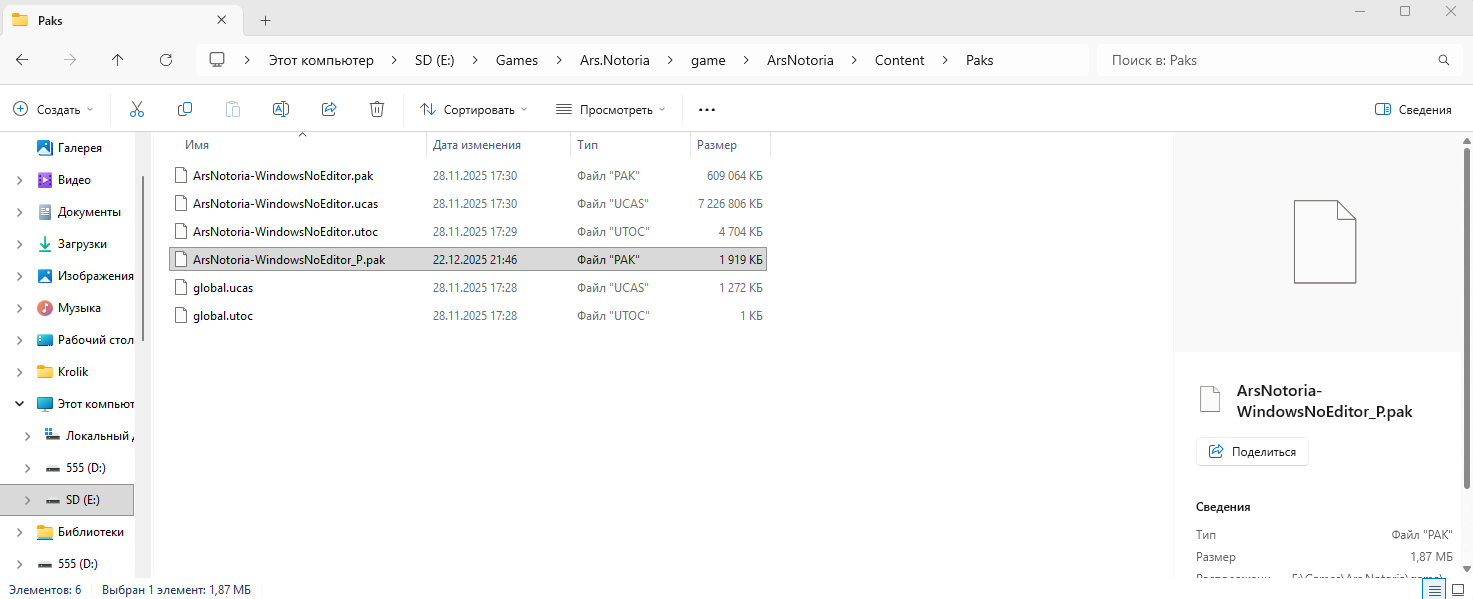
Task: Expand the Музыка tree node
Action: pos(21,308)
